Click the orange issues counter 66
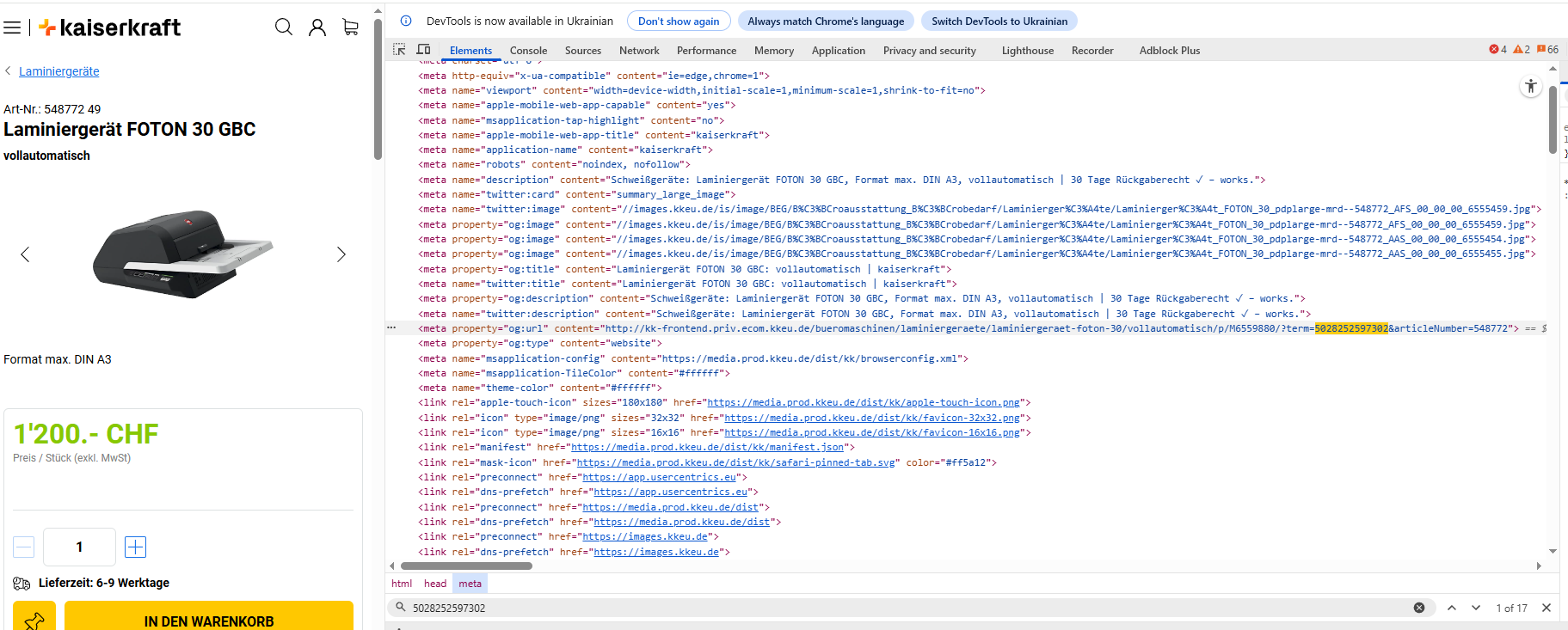The width and height of the screenshot is (1568, 630). point(1547,50)
